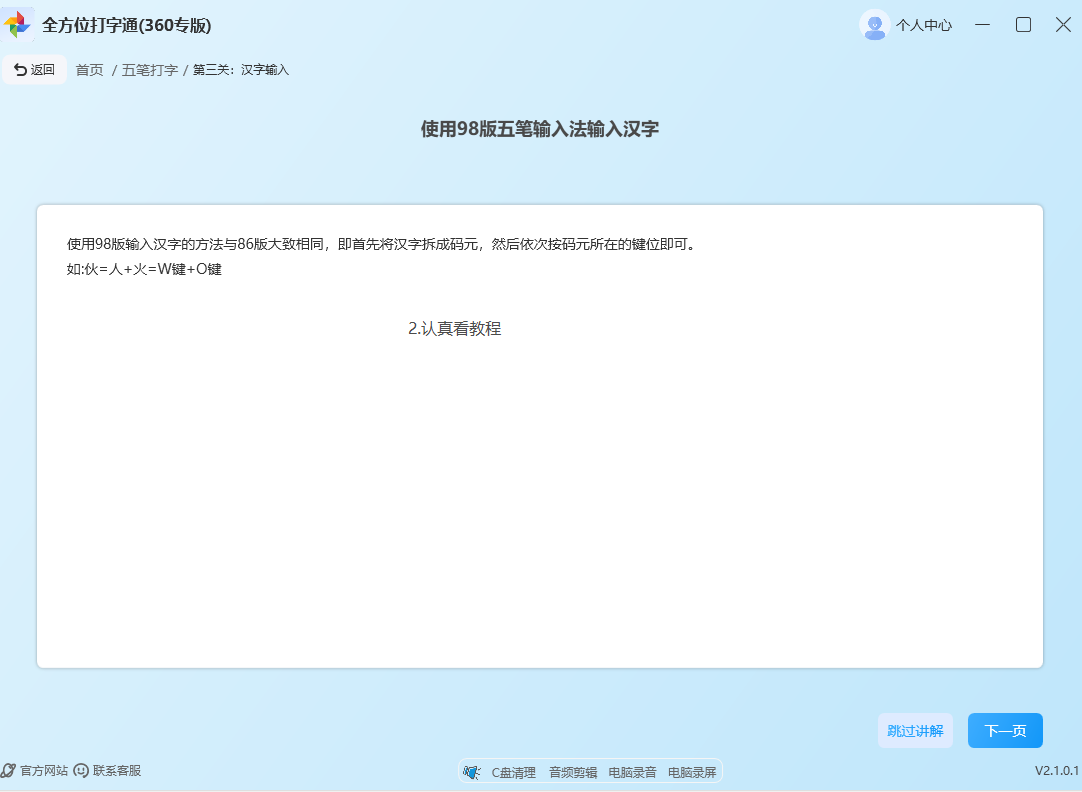Click the back arrow icon in 返回 button
This screenshot has width=1082, height=792.
[21, 69]
